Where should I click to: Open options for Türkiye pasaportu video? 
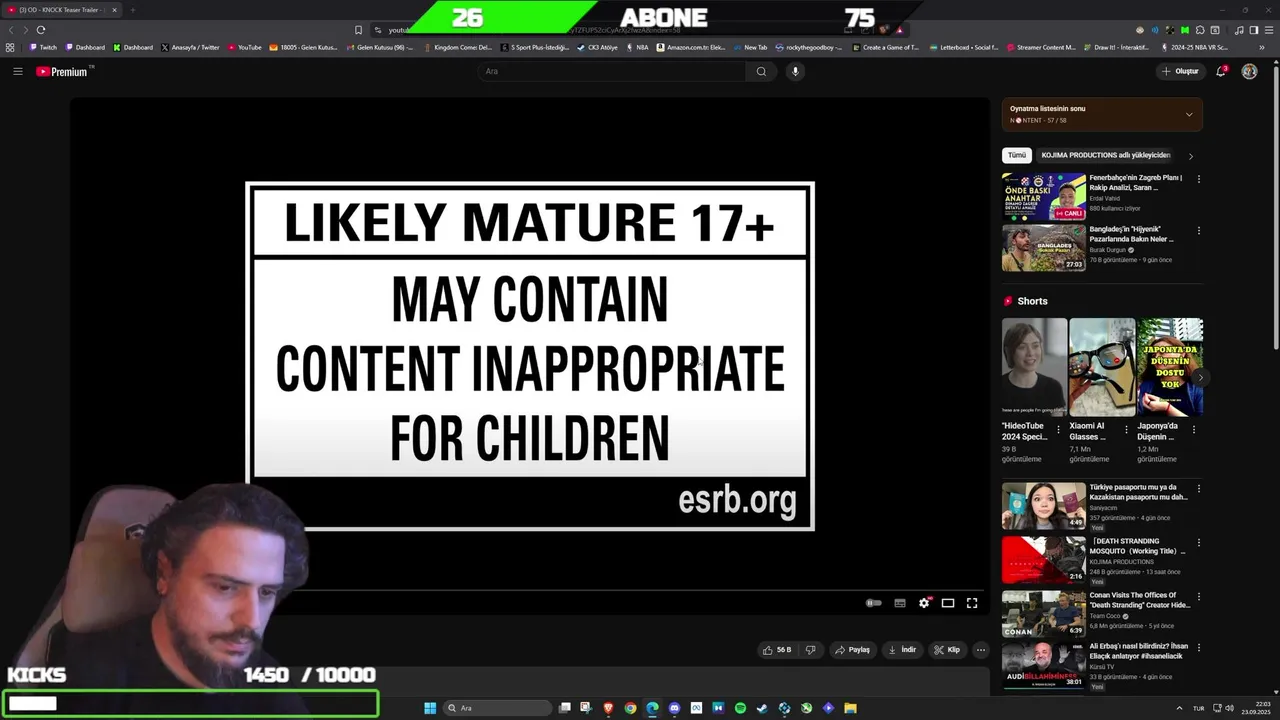click(x=1199, y=489)
